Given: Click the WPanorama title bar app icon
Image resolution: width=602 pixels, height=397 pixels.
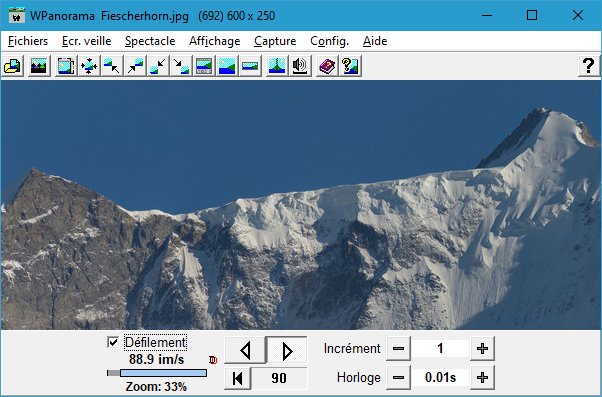Looking at the screenshot, I should pyautogui.click(x=17, y=16).
